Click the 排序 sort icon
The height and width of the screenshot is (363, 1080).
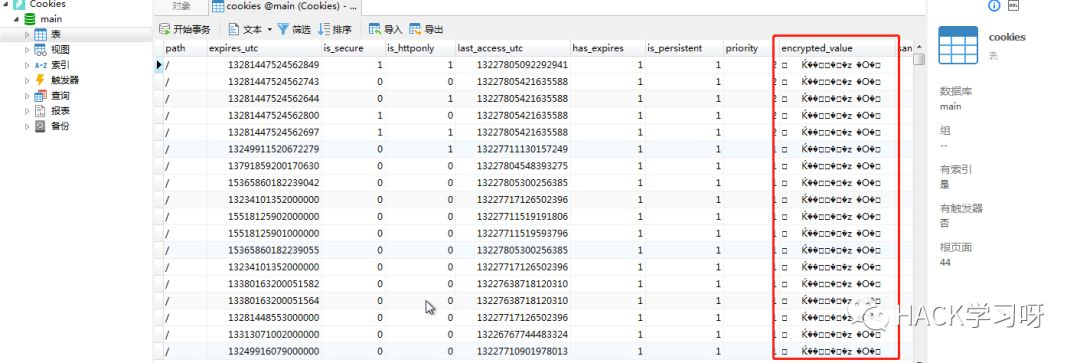324,30
